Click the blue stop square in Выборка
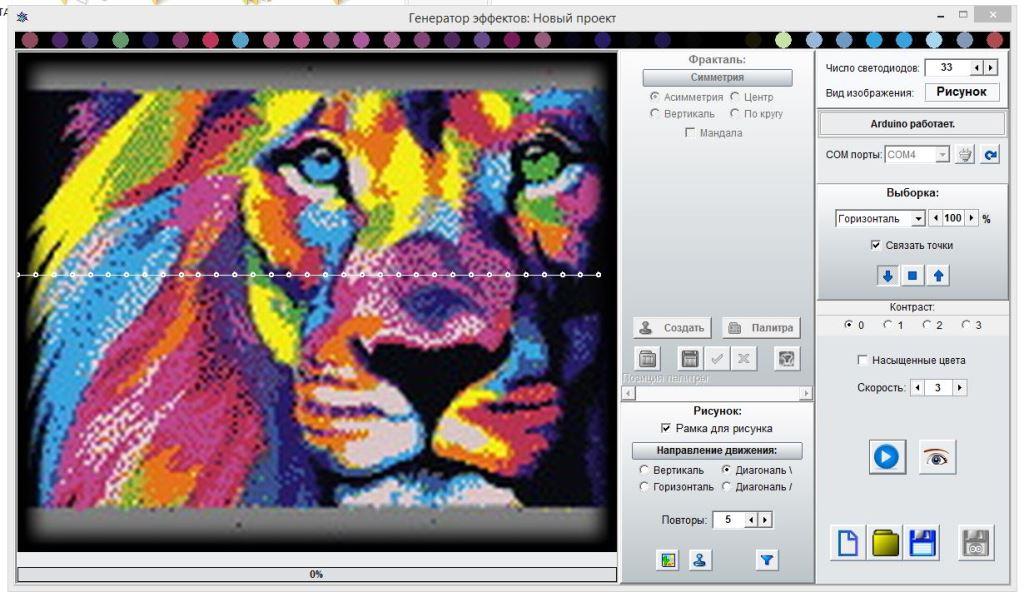 (912, 276)
